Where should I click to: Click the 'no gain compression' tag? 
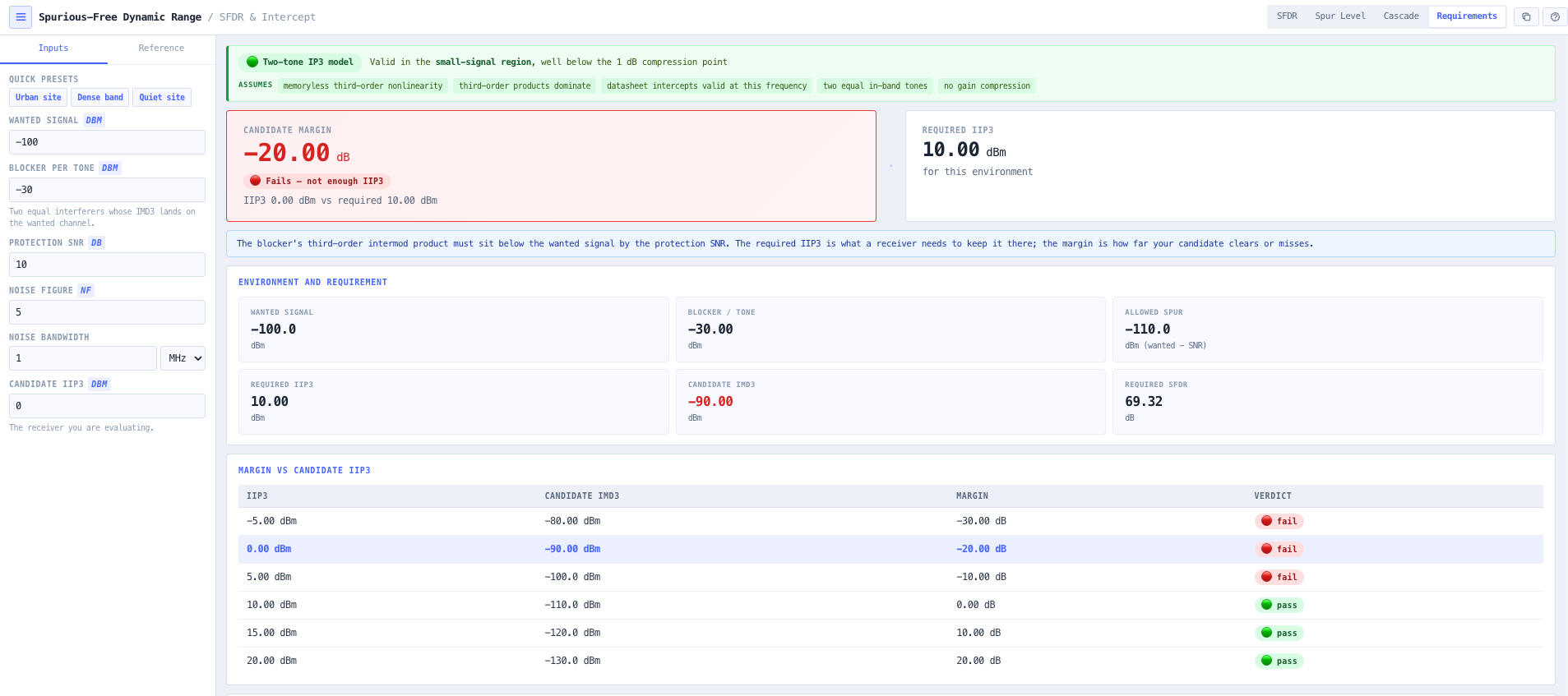click(987, 86)
